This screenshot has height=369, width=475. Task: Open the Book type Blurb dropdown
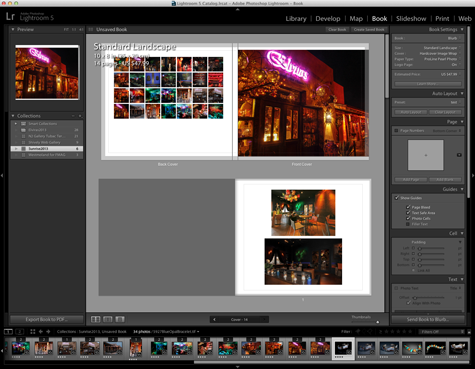[x=455, y=38]
